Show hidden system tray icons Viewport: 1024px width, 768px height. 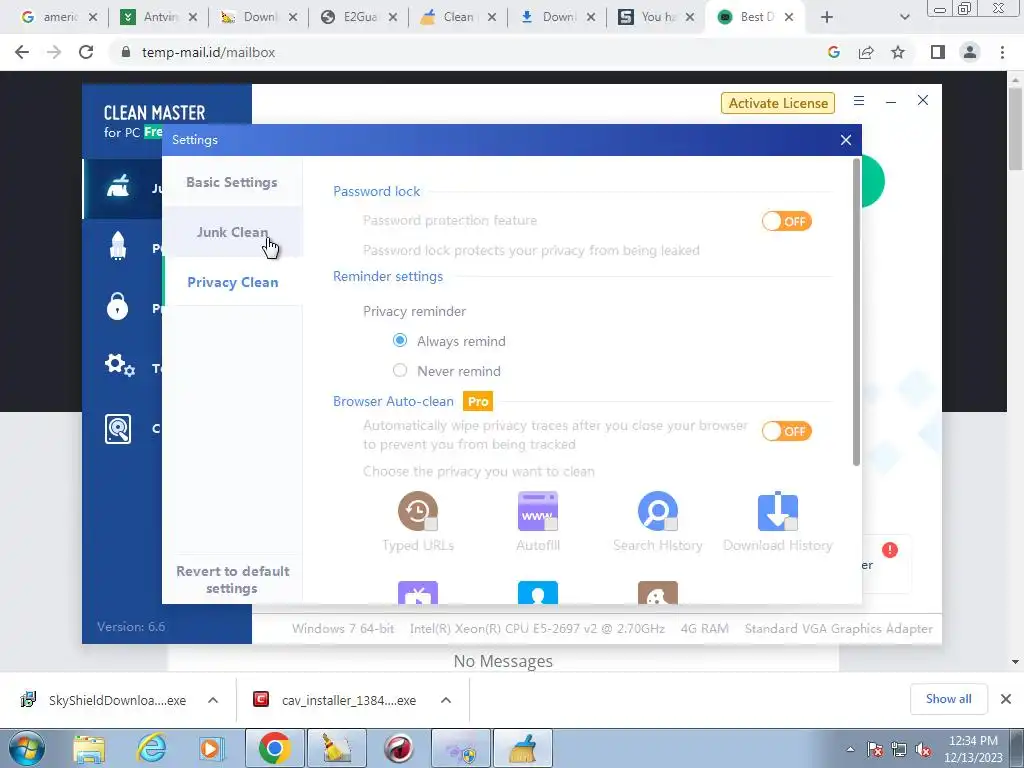pos(850,749)
